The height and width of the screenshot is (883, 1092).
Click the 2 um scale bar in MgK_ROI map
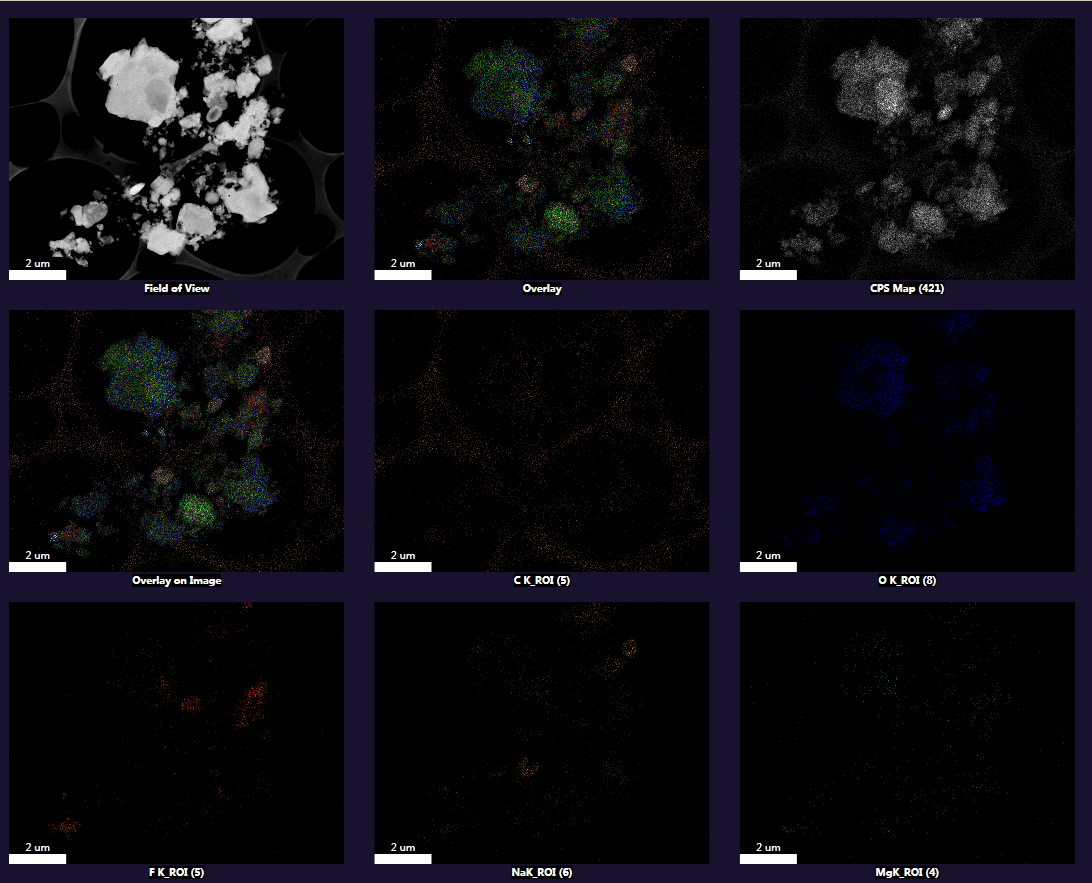768,859
